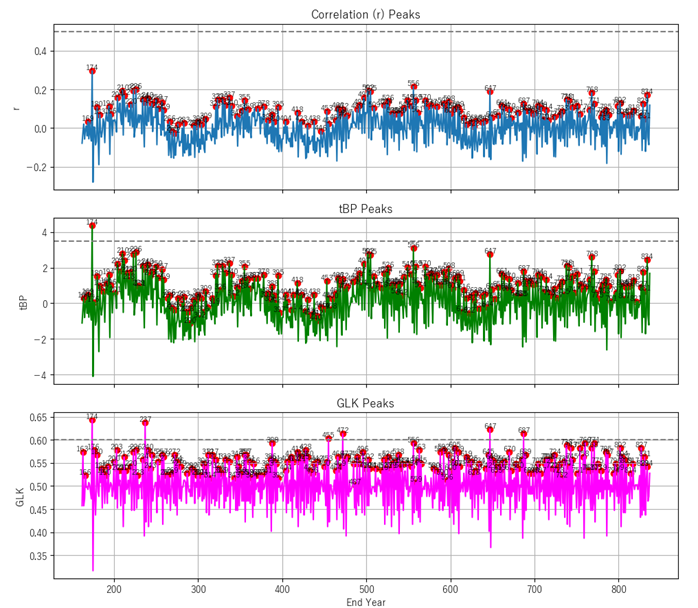Viewport: 698px width, 608px height.
Task: Click x-axis tick label 300
Action: pos(198,589)
